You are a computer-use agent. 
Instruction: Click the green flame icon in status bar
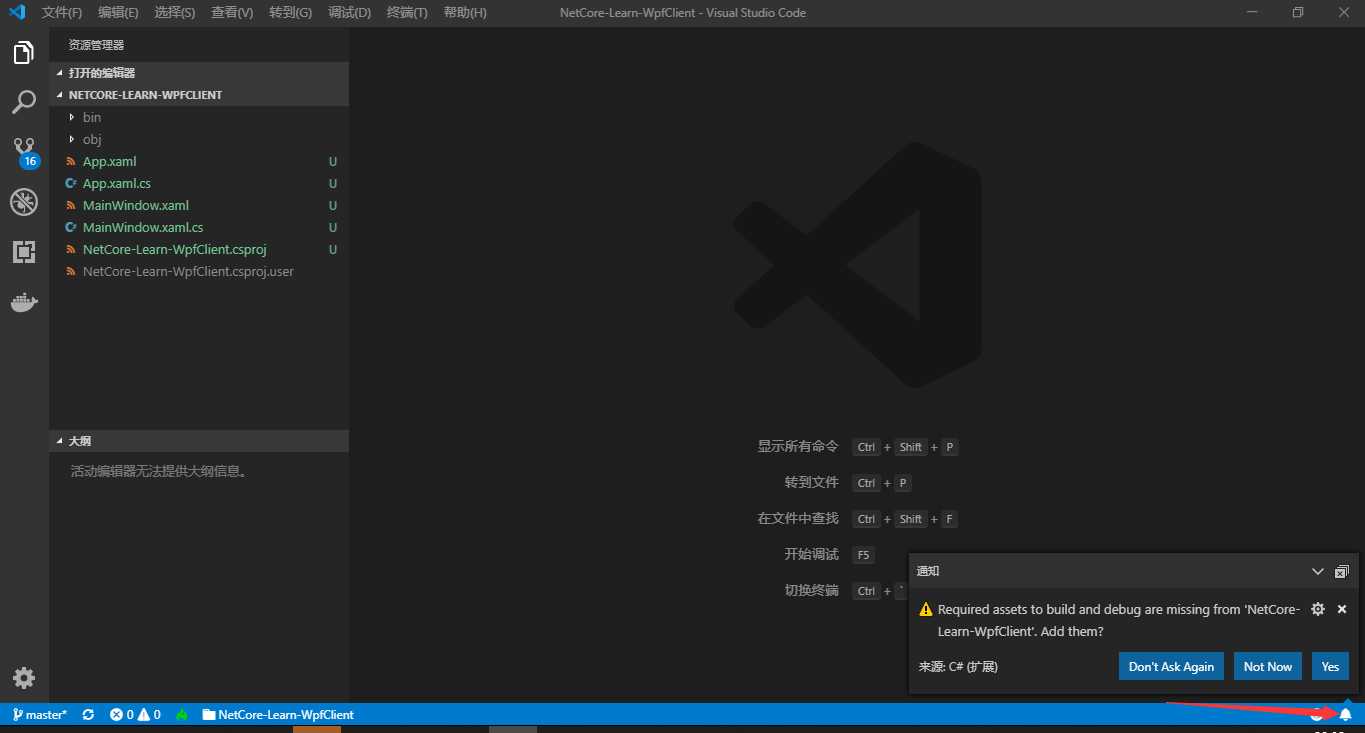(x=182, y=715)
